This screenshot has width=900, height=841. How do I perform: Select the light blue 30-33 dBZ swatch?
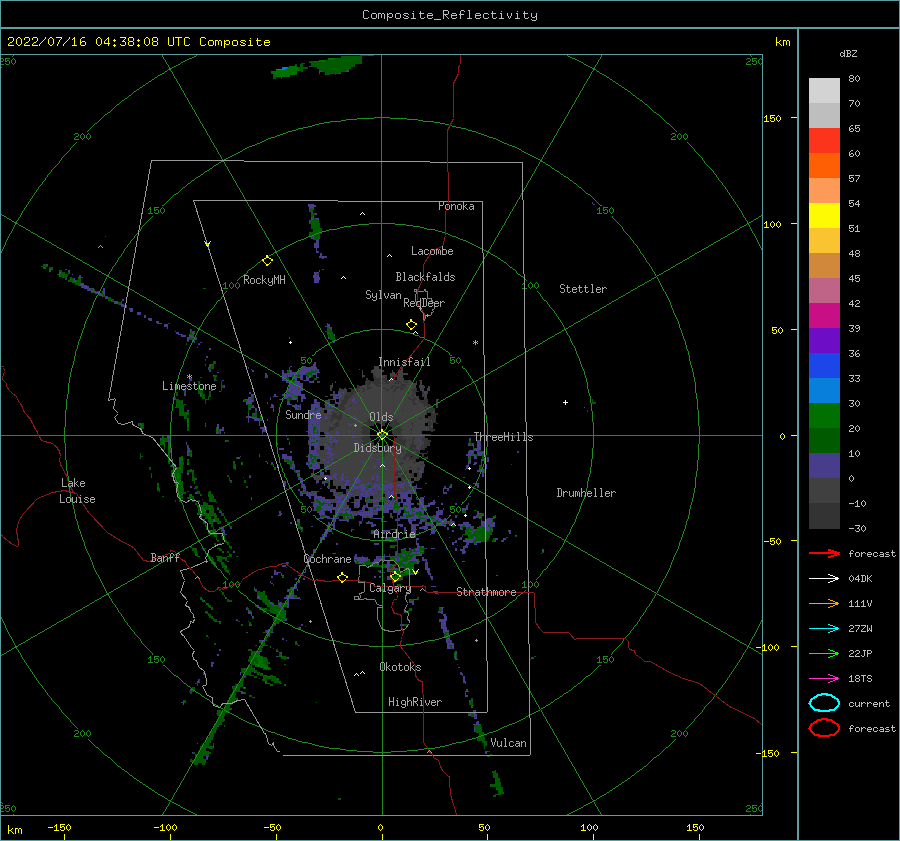824,391
